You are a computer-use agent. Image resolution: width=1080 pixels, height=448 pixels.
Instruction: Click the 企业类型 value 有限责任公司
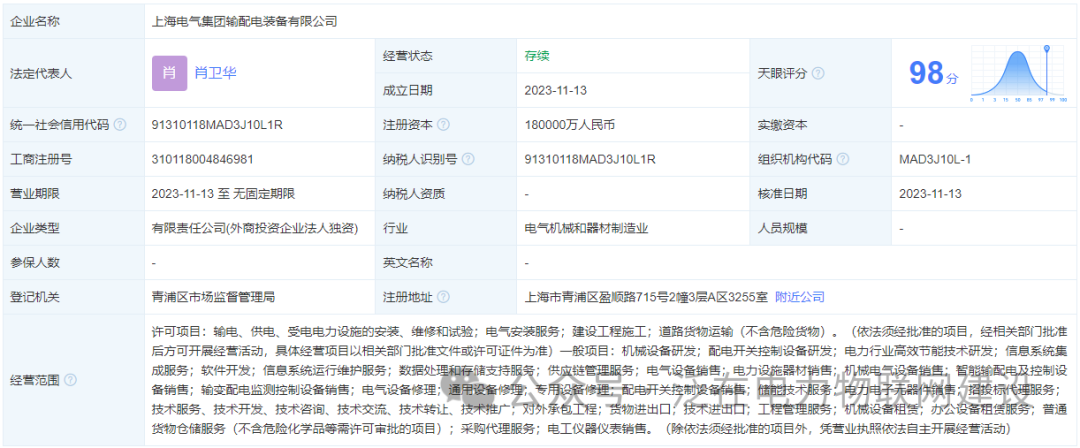click(x=255, y=228)
